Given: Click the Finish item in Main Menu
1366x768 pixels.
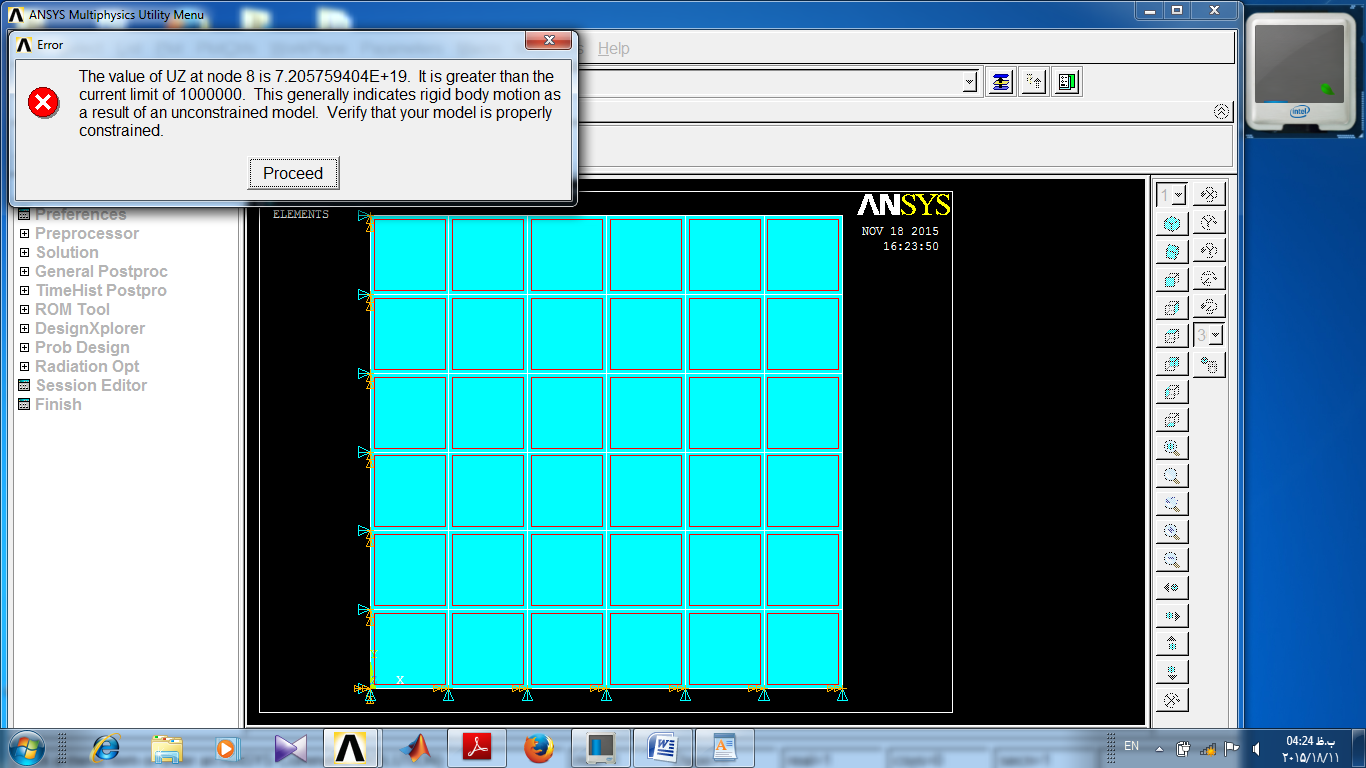Looking at the screenshot, I should click(58, 405).
